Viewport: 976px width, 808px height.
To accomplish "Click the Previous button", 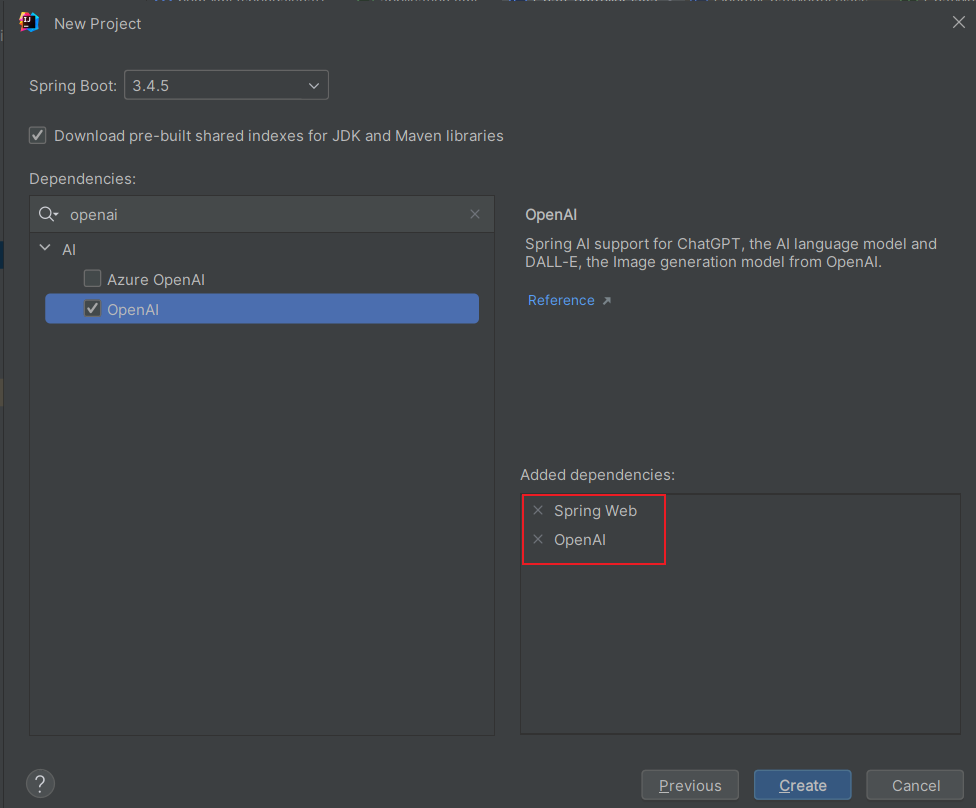I will coord(690,785).
